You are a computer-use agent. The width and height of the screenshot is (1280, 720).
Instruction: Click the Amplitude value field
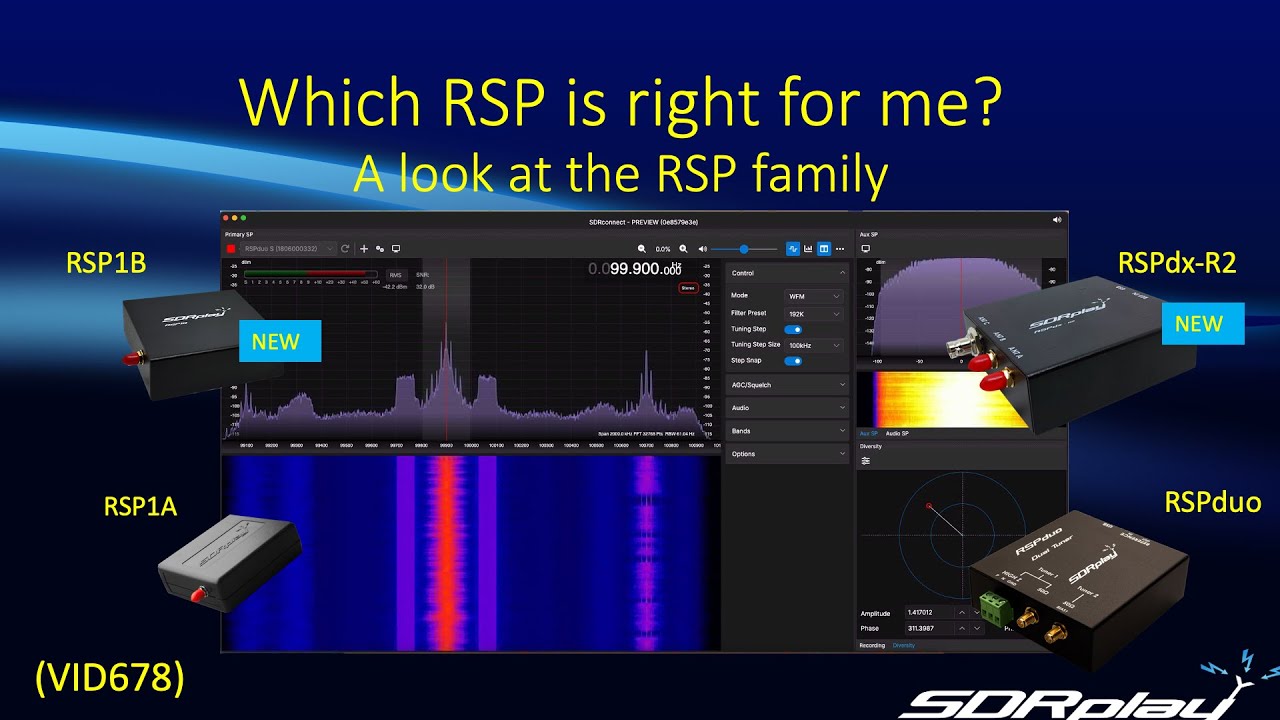point(929,612)
